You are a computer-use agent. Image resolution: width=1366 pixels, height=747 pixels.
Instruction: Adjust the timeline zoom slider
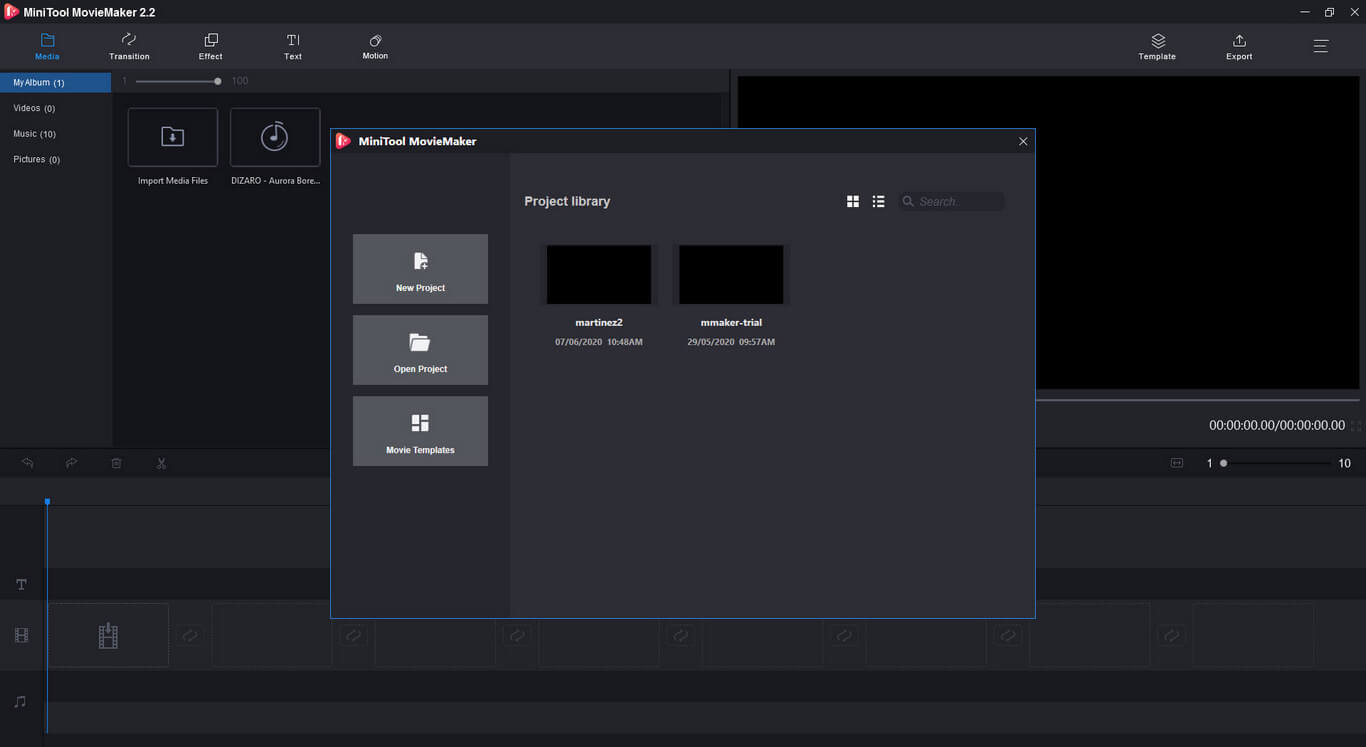[1275, 463]
